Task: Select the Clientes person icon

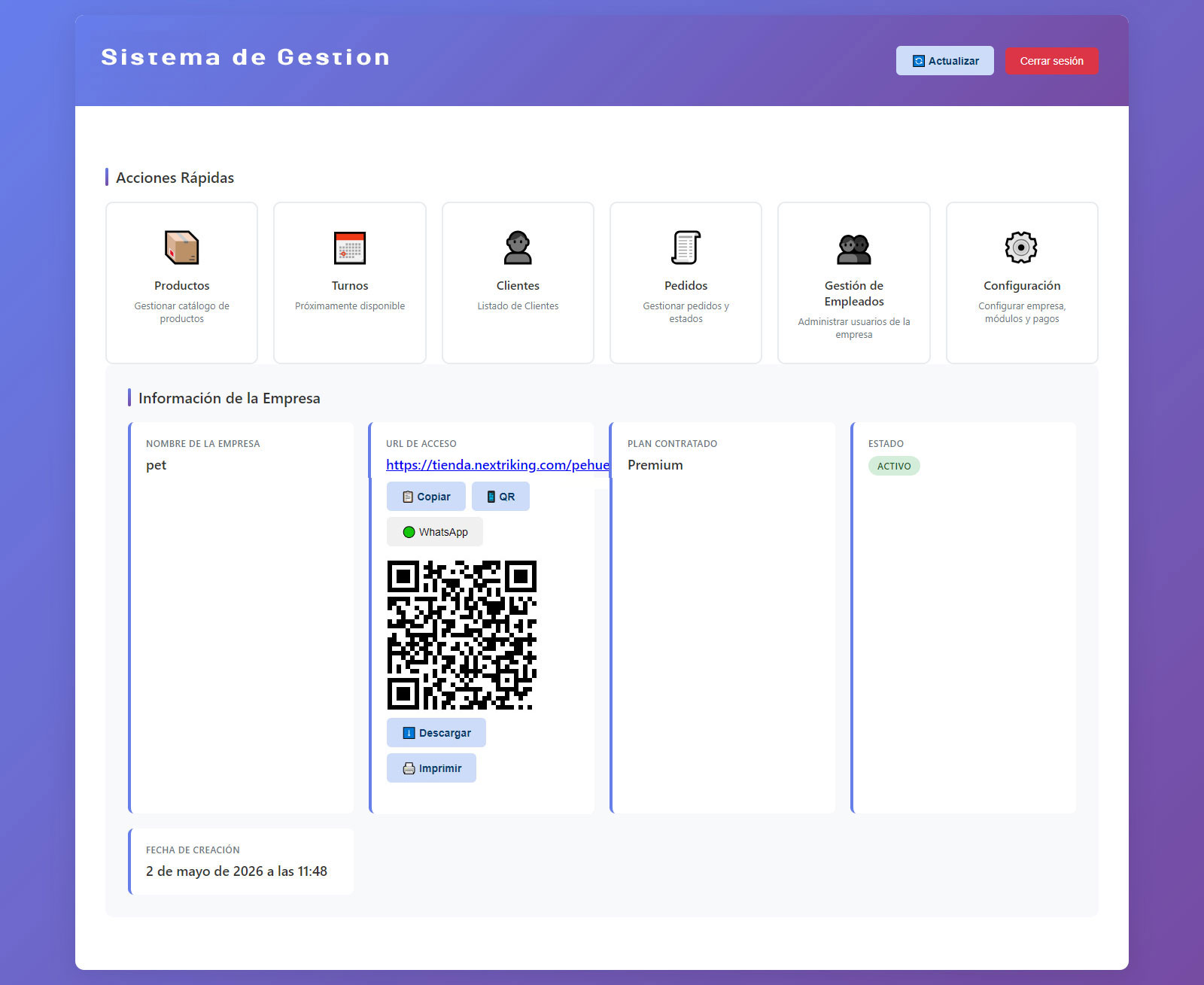Action: point(518,248)
